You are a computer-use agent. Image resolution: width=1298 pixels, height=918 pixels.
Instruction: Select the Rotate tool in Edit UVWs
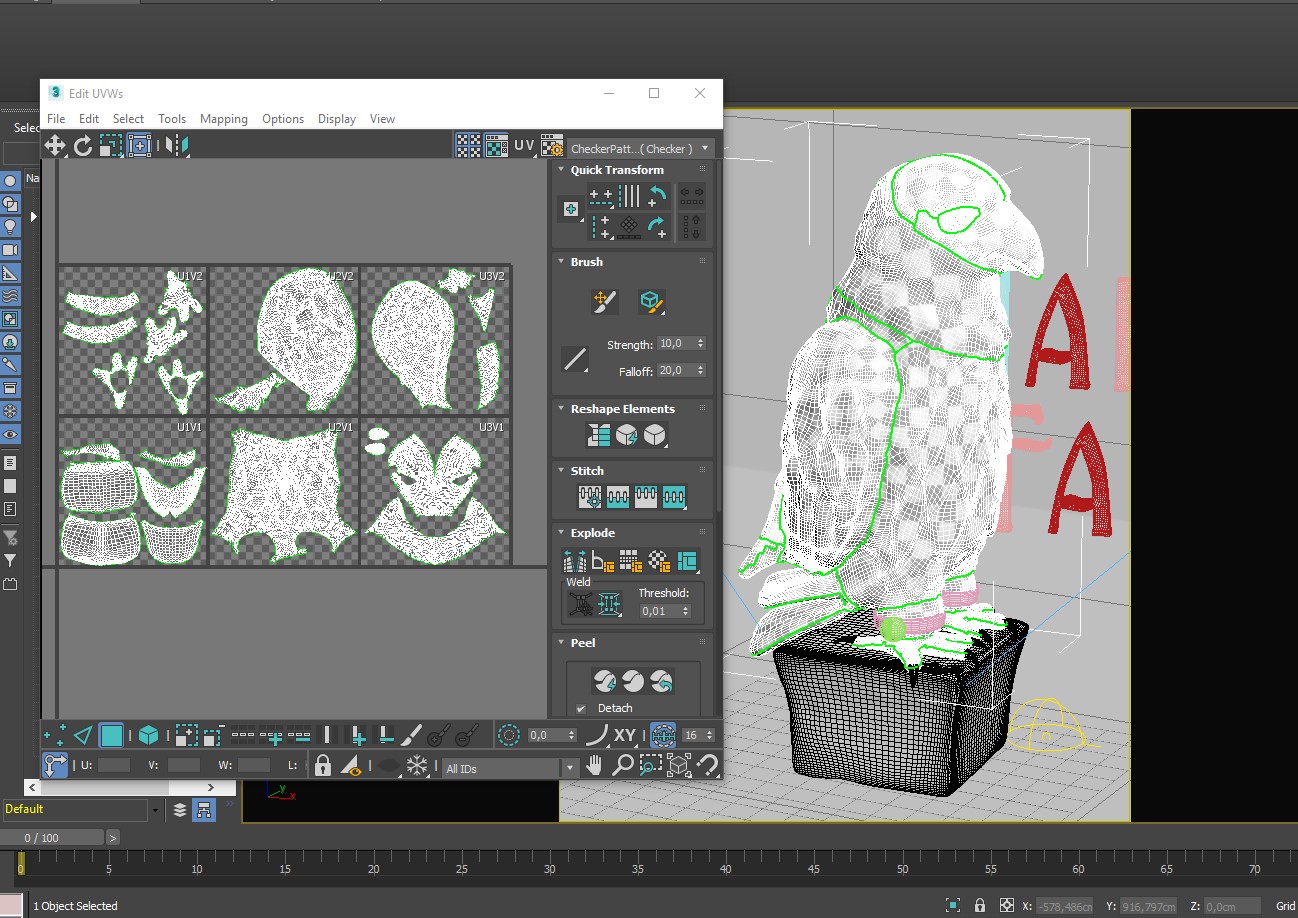coord(83,146)
